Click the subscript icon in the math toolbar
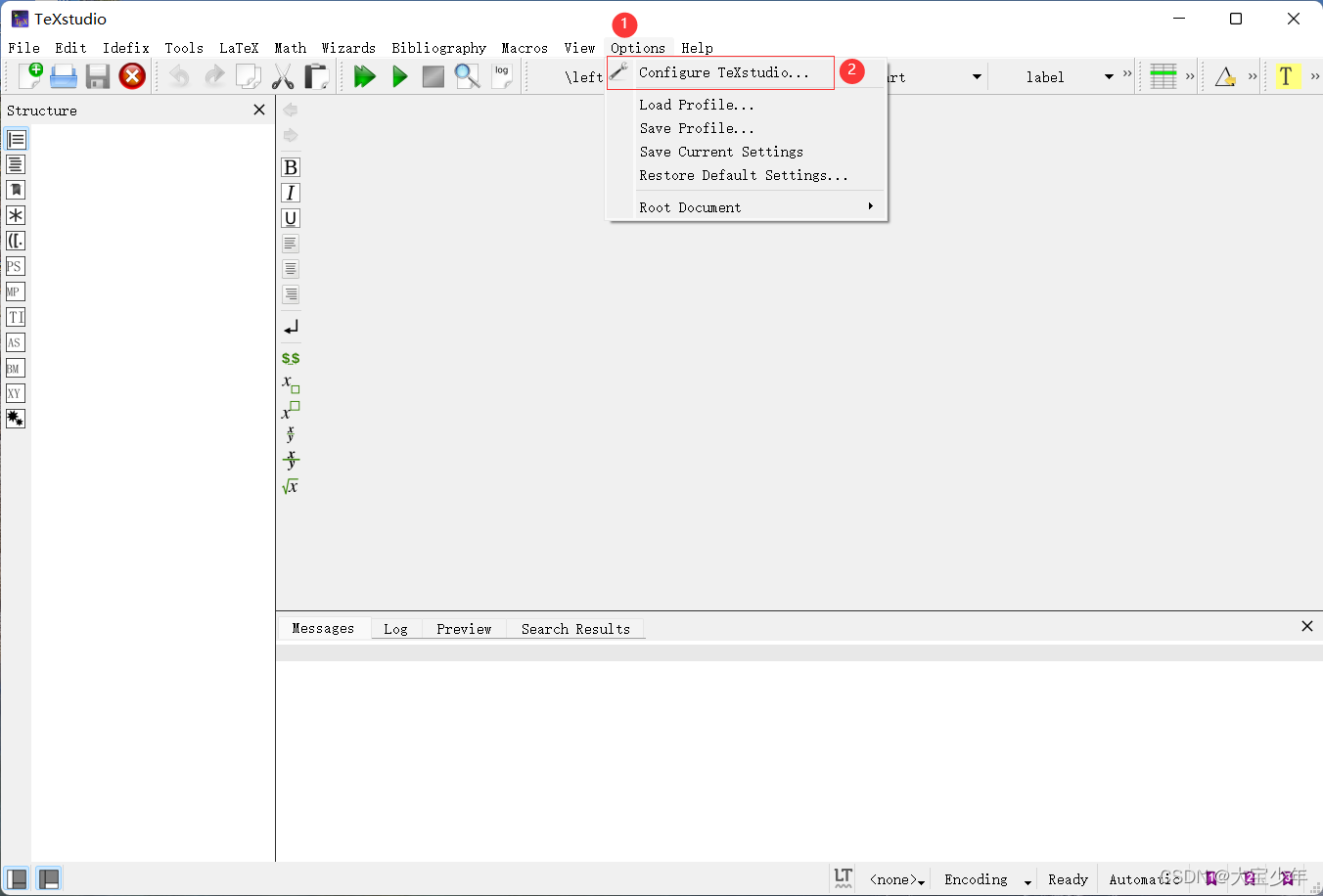Viewport: 1323px width, 896px height. tap(290, 383)
